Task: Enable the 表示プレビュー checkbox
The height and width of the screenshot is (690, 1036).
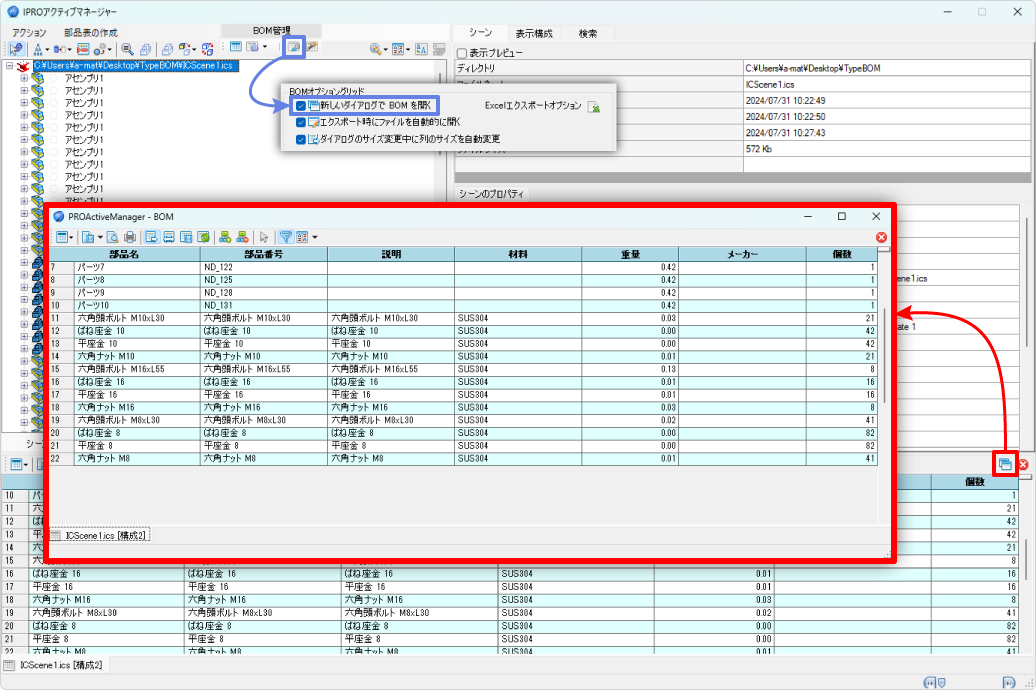Action: [x=461, y=53]
